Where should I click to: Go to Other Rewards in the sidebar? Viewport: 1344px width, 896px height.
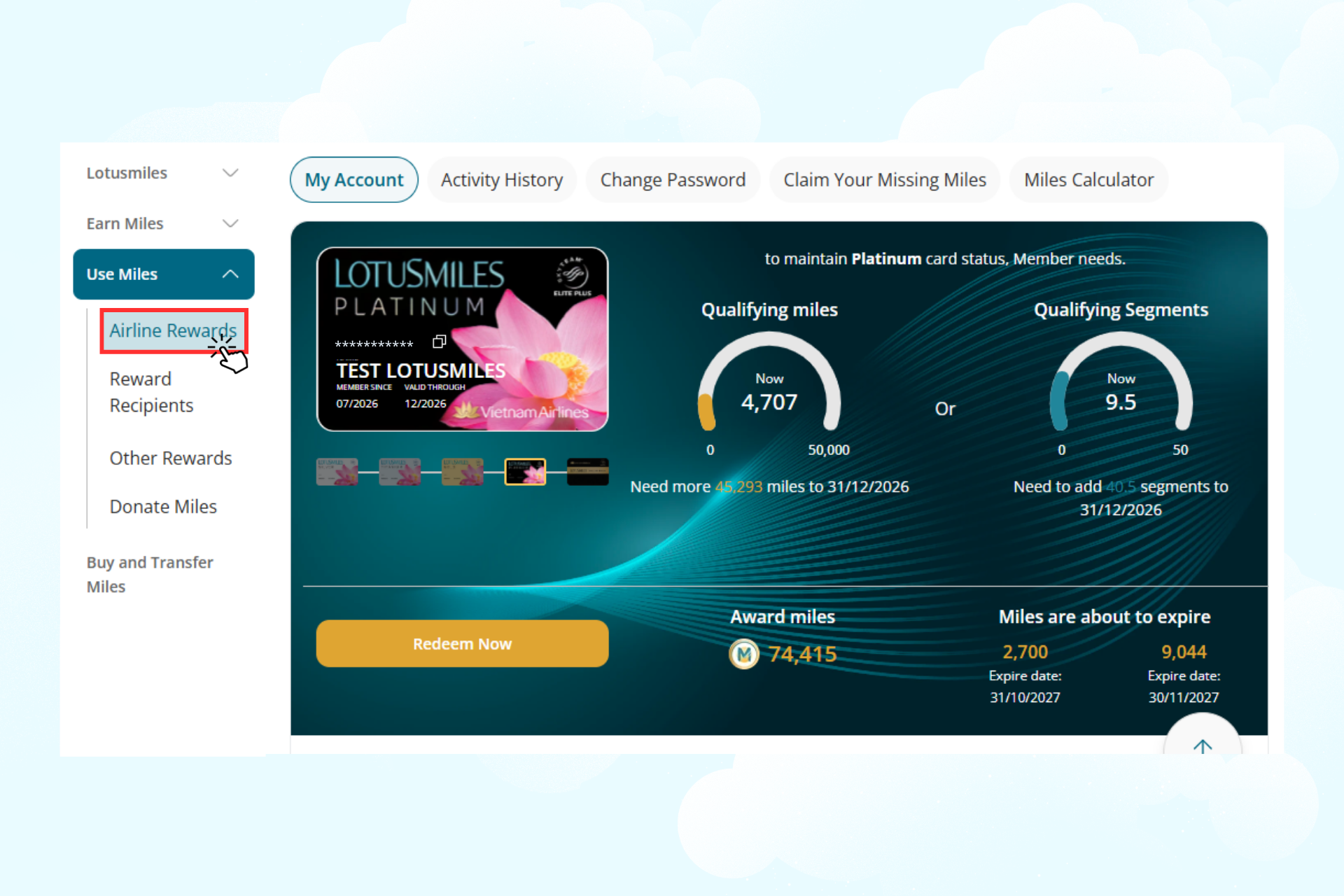tap(171, 458)
